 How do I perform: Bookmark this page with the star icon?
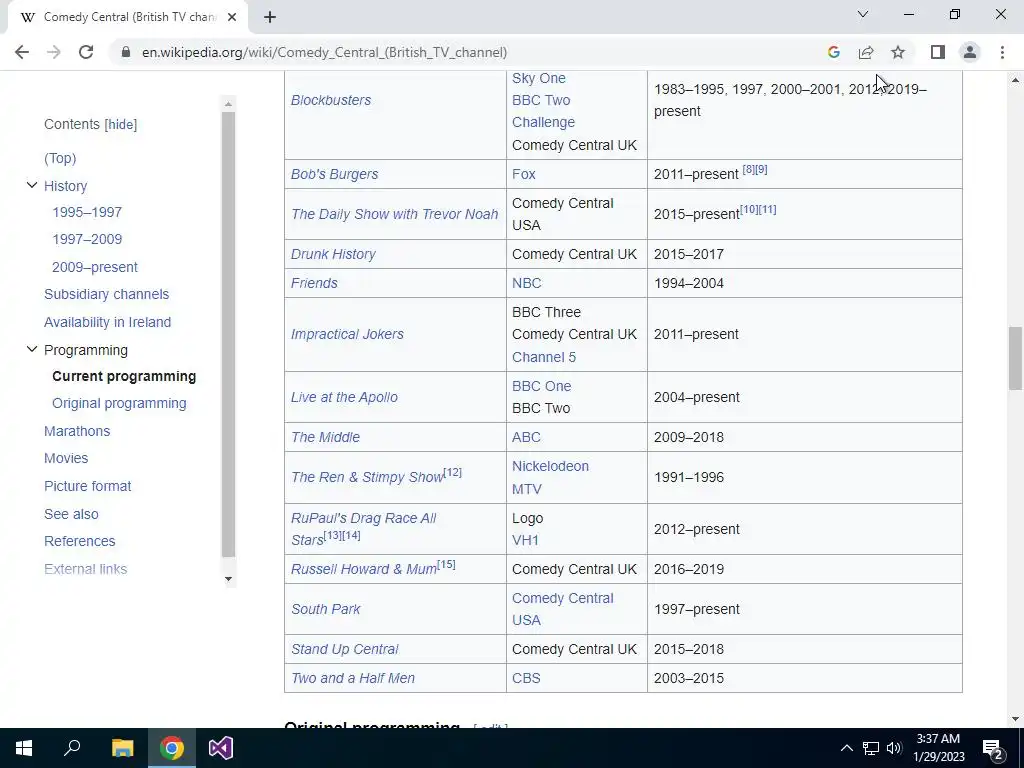tap(898, 52)
